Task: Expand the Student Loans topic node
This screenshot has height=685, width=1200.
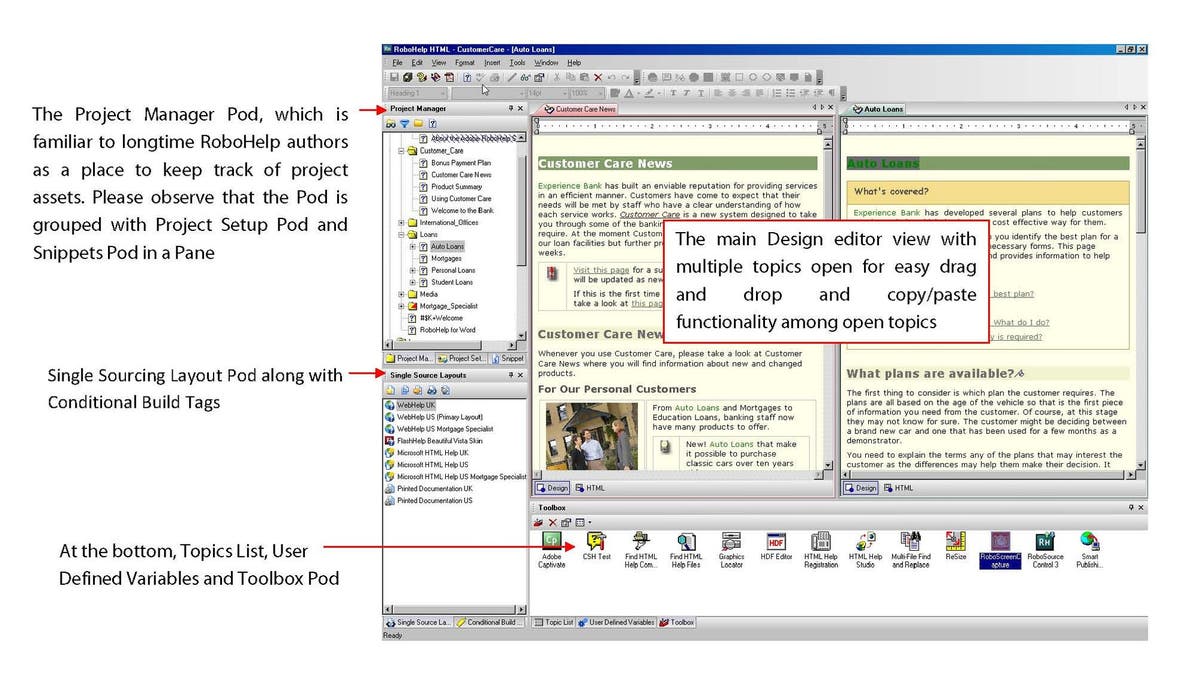Action: 411,282
